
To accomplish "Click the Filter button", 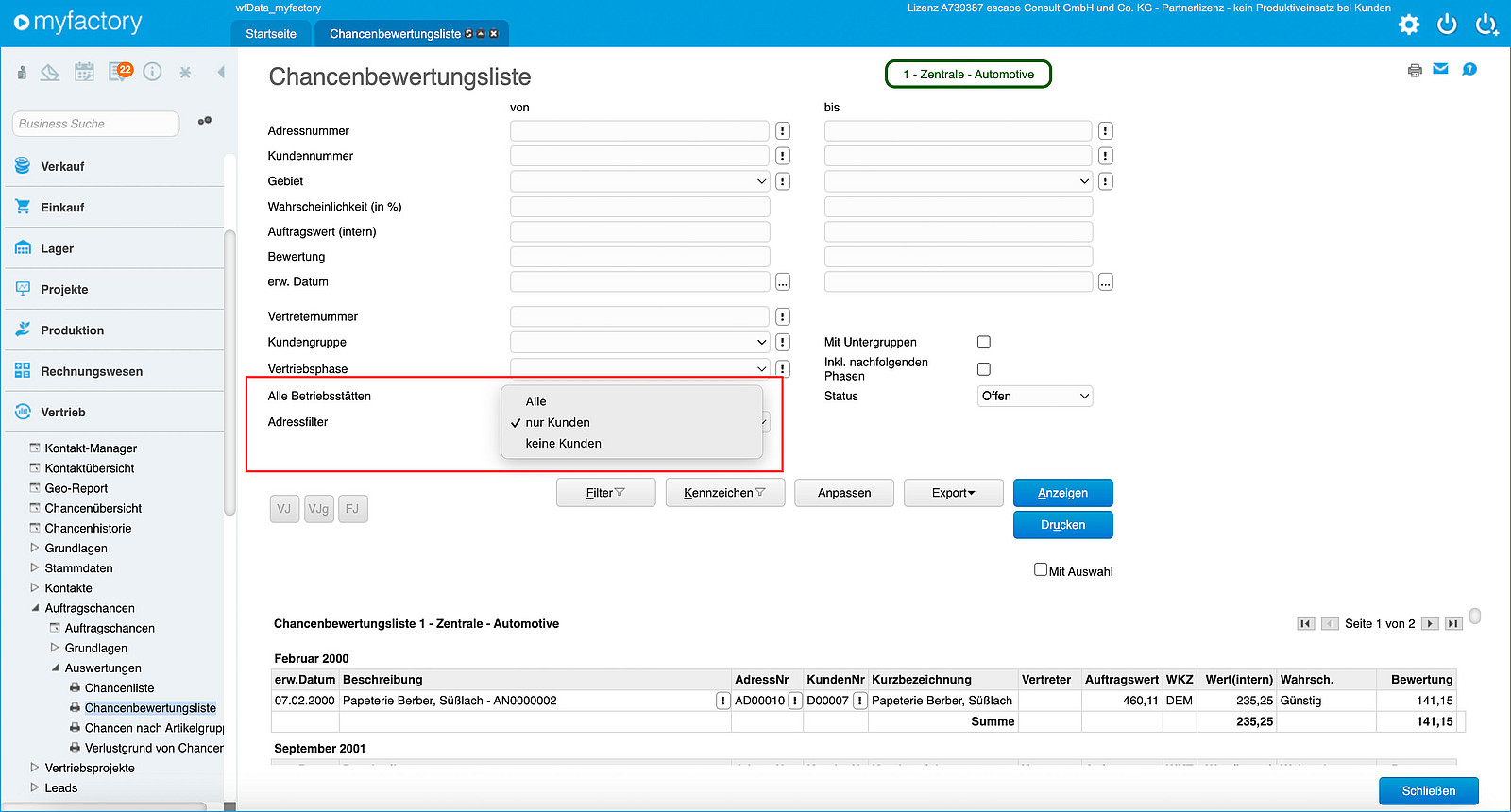I will [606, 493].
